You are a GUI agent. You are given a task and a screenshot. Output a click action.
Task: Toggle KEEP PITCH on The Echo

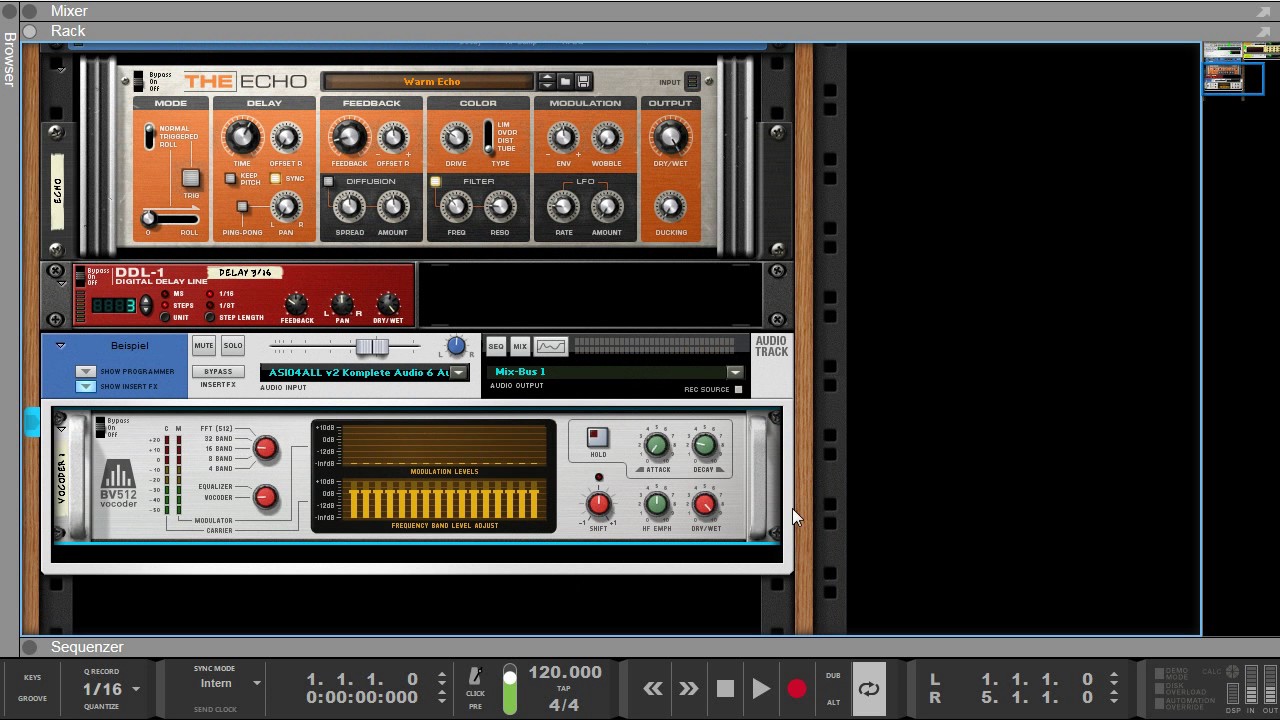230,179
